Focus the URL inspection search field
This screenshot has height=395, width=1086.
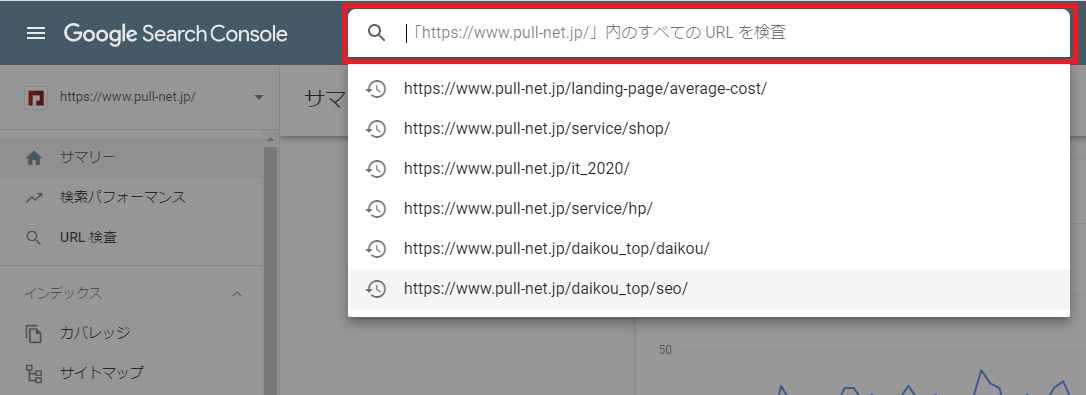(x=709, y=33)
